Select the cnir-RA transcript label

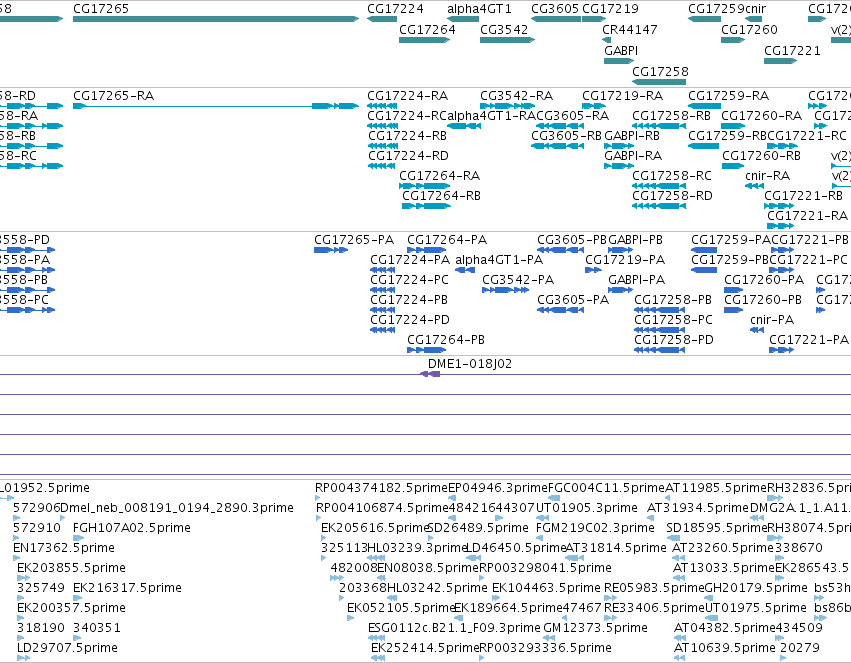(767, 176)
